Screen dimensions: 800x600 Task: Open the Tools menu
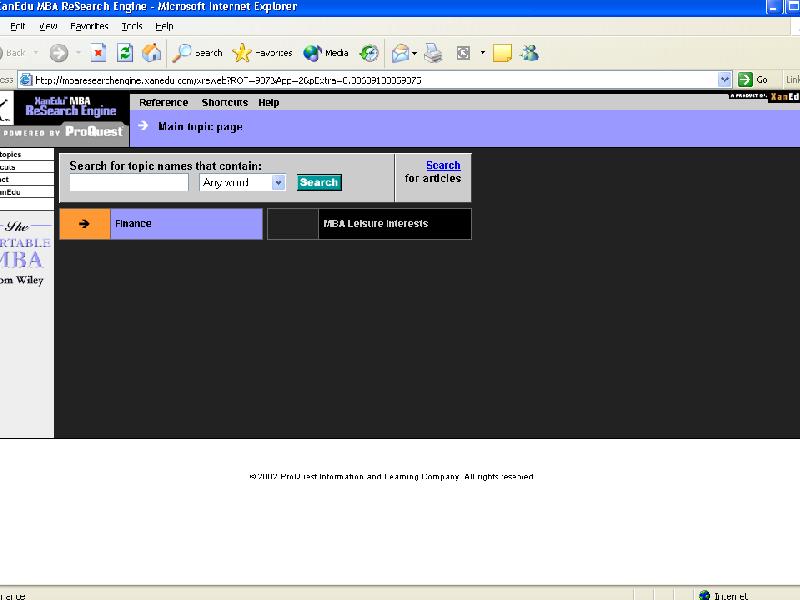(132, 26)
